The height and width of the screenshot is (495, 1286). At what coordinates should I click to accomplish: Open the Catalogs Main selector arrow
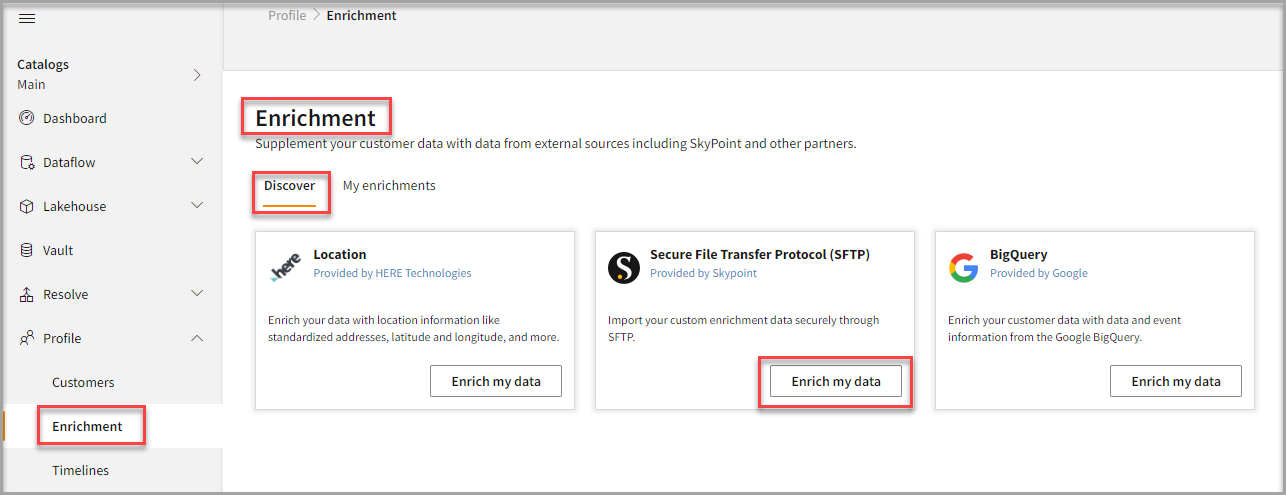pos(197,74)
